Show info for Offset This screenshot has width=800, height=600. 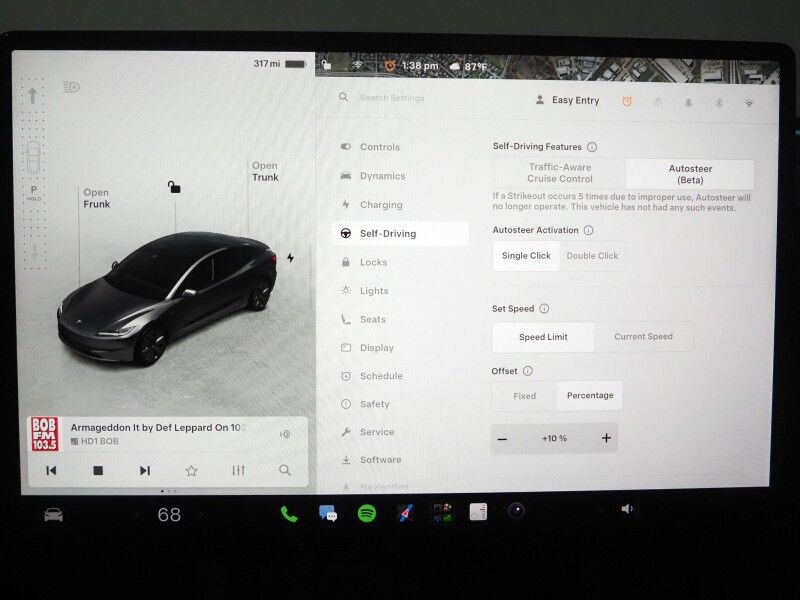[528, 371]
